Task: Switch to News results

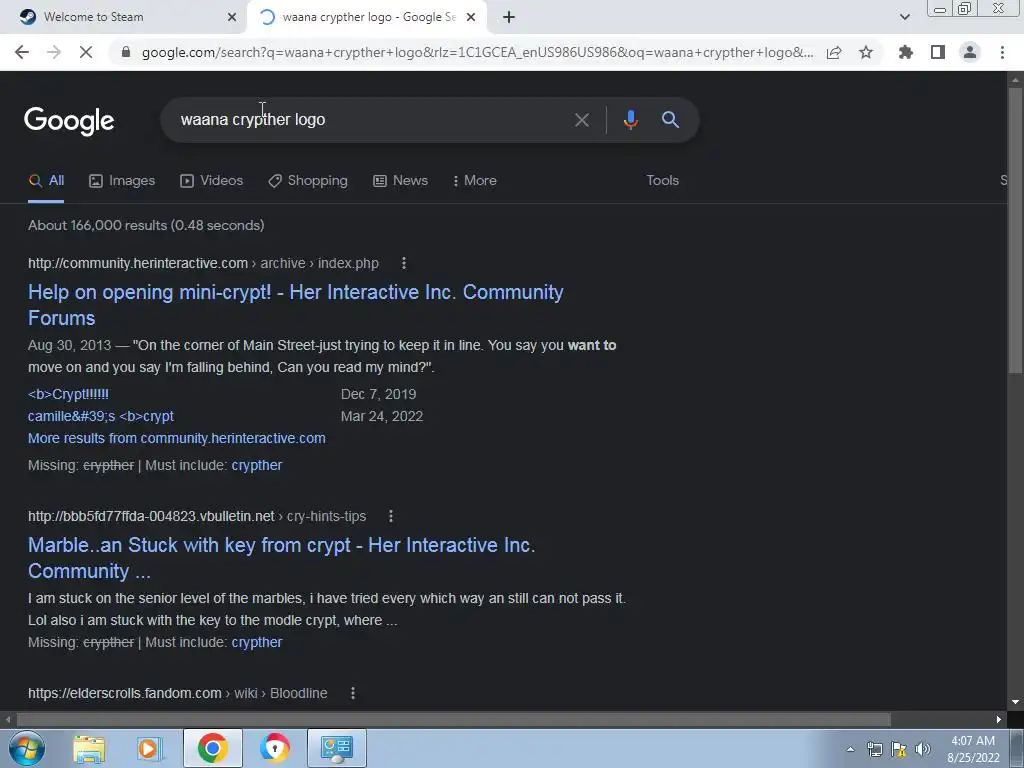Action: (400, 180)
